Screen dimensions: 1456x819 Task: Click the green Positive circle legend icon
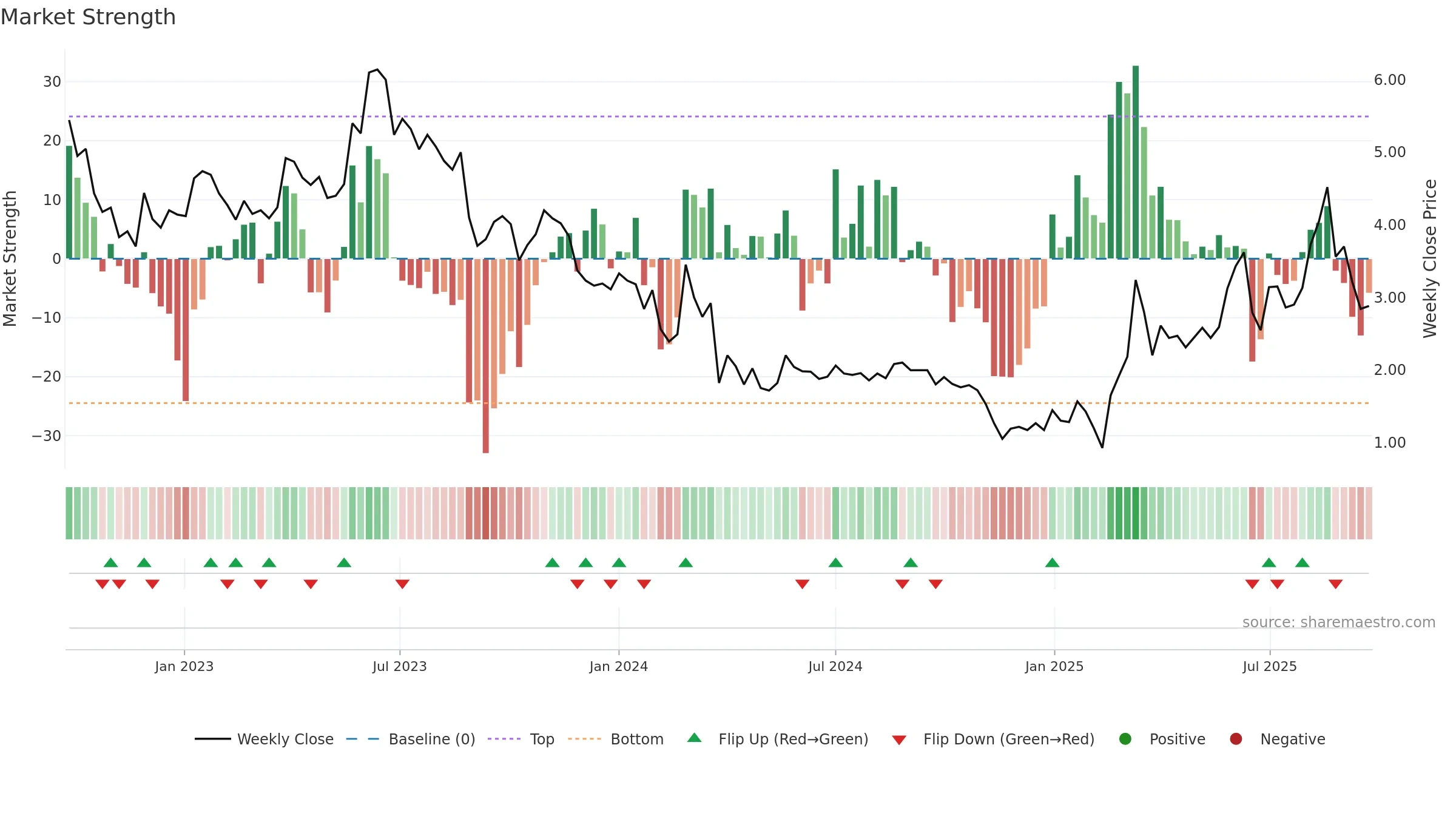tap(1125, 739)
